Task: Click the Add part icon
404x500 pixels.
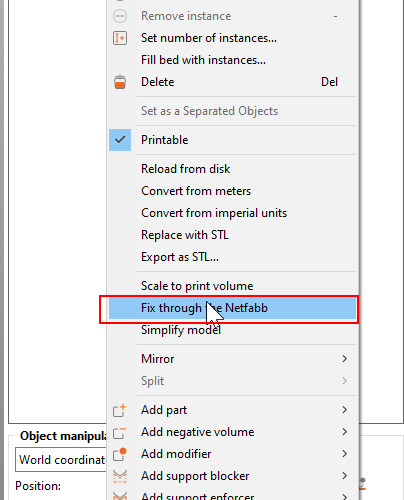Action: click(x=120, y=410)
